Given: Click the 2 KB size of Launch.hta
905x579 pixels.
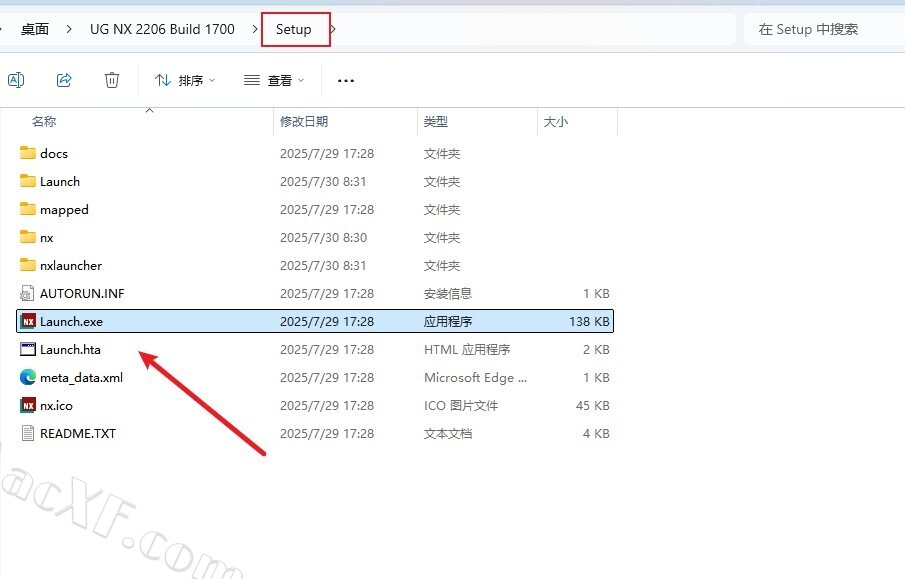Looking at the screenshot, I should (596, 349).
